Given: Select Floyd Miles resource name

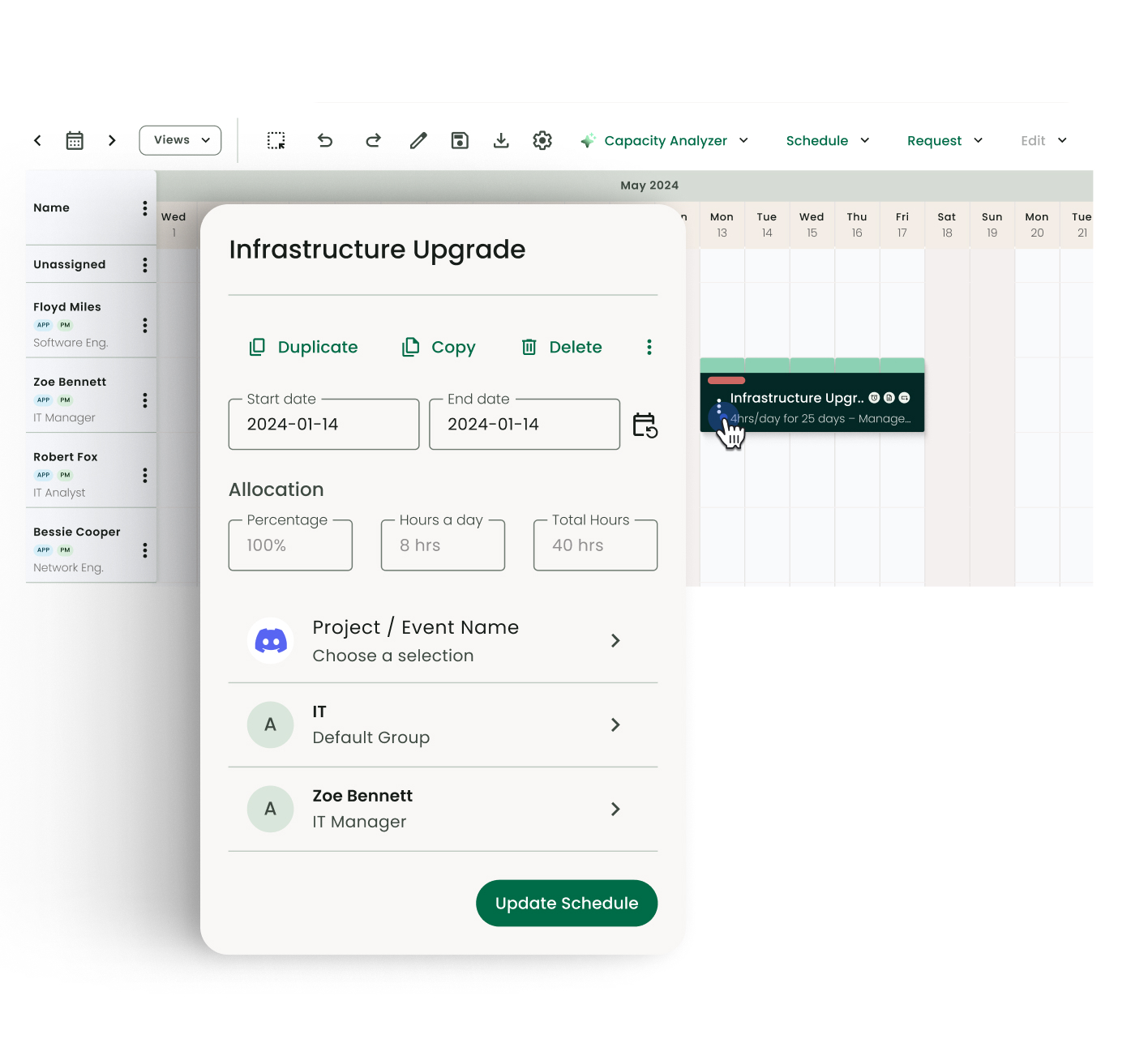Looking at the screenshot, I should [x=67, y=307].
